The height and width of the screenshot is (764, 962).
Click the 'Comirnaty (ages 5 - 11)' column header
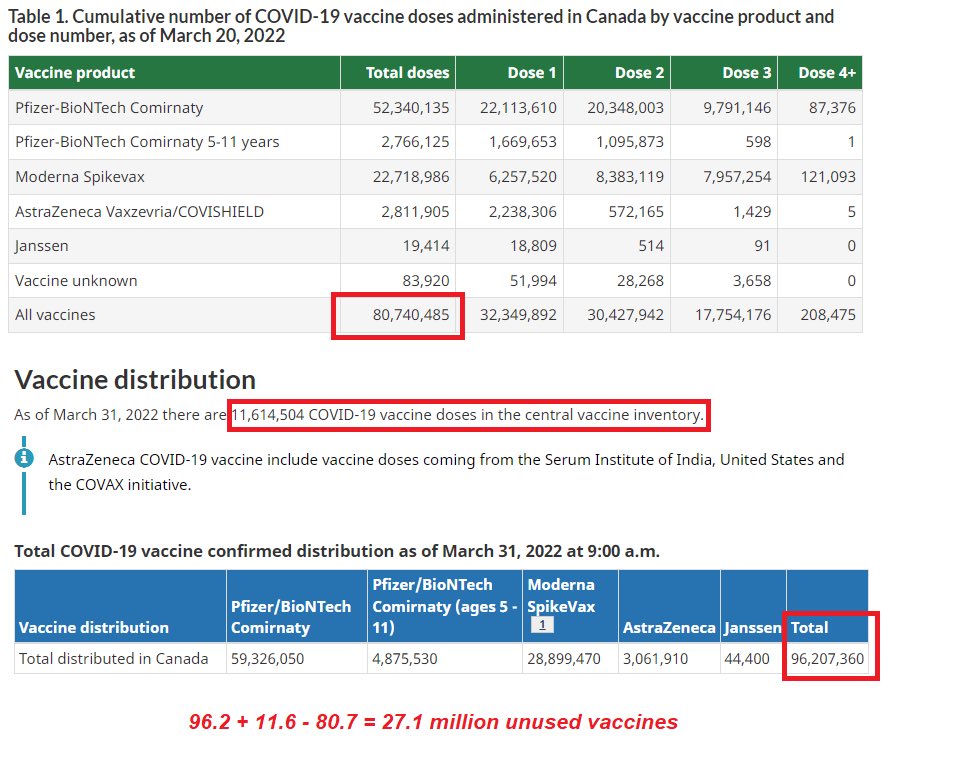coord(444,606)
